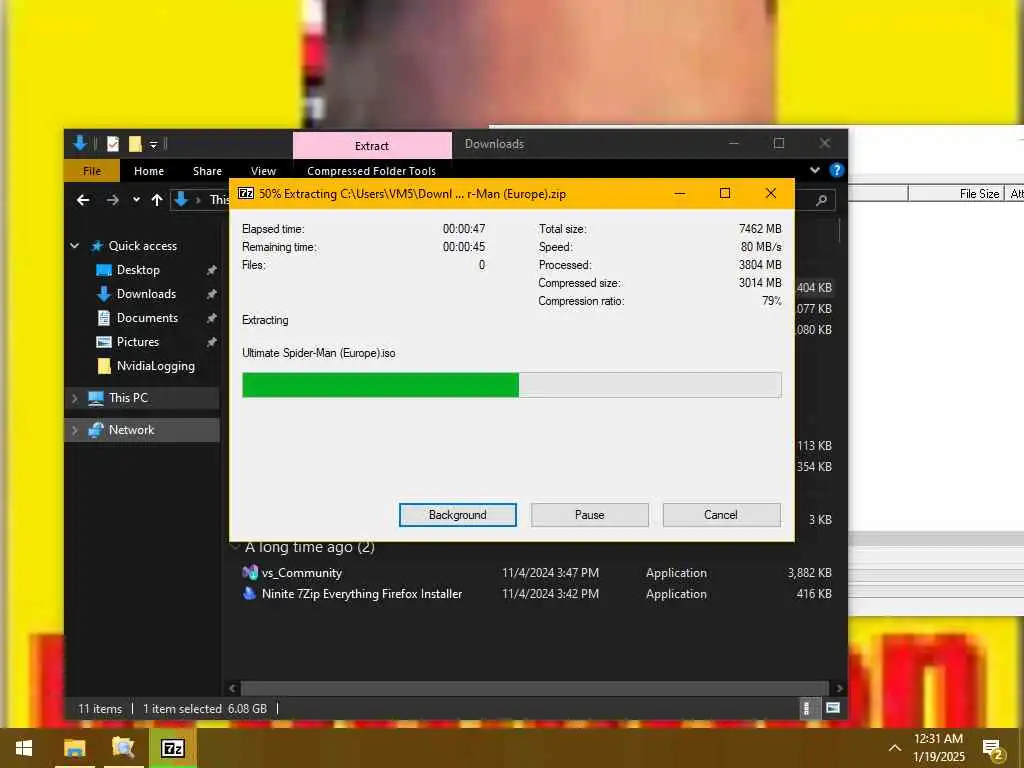The height and width of the screenshot is (768, 1024).
Task: Click the vs_Community file icon
Action: (249, 573)
